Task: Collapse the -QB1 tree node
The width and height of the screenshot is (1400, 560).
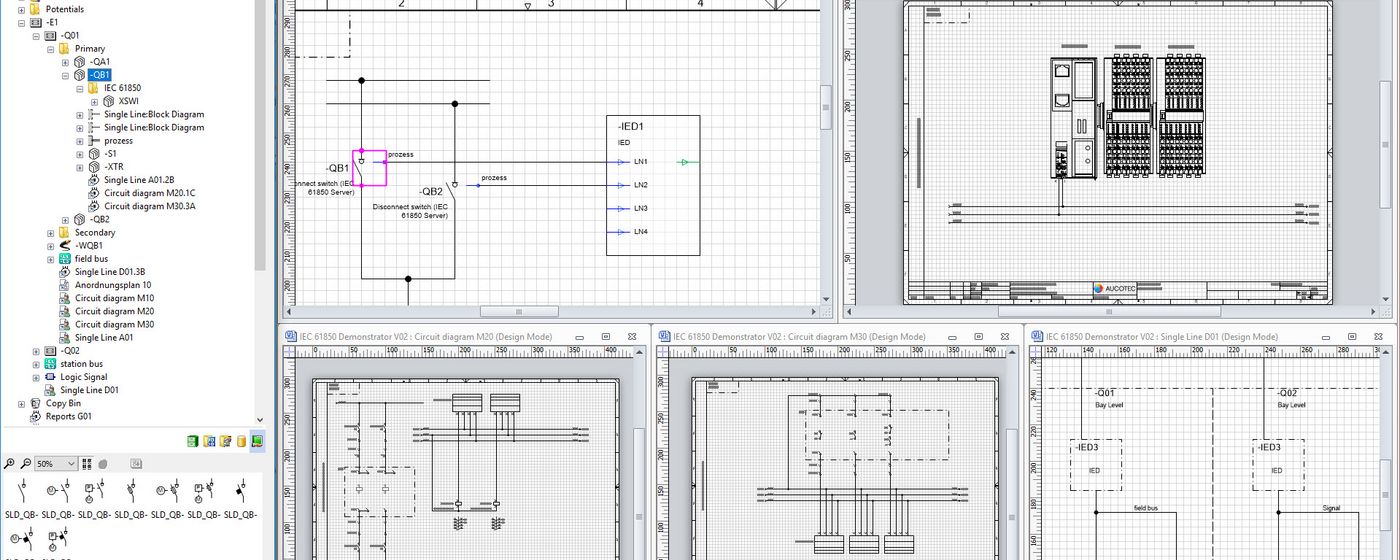Action: [x=66, y=75]
